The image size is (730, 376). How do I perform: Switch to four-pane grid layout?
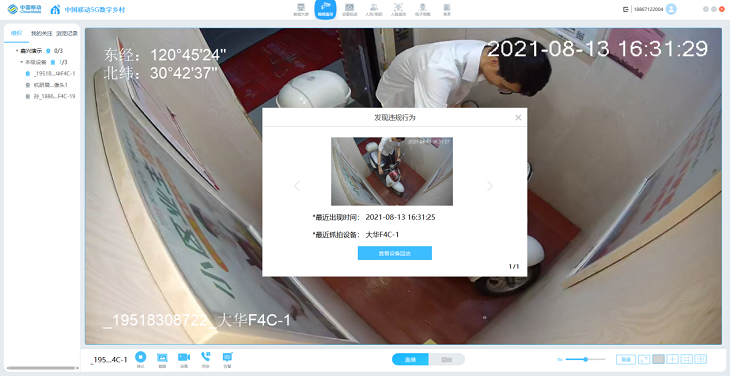[672, 359]
